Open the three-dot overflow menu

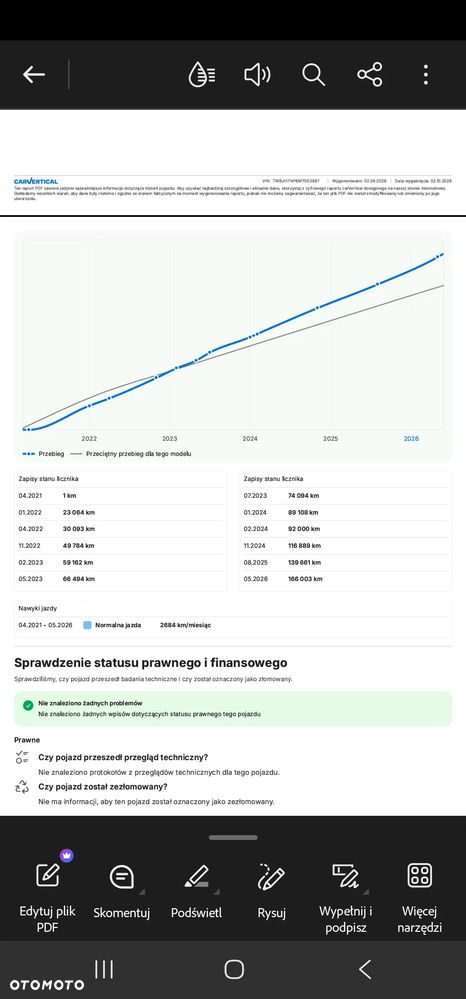(426, 75)
